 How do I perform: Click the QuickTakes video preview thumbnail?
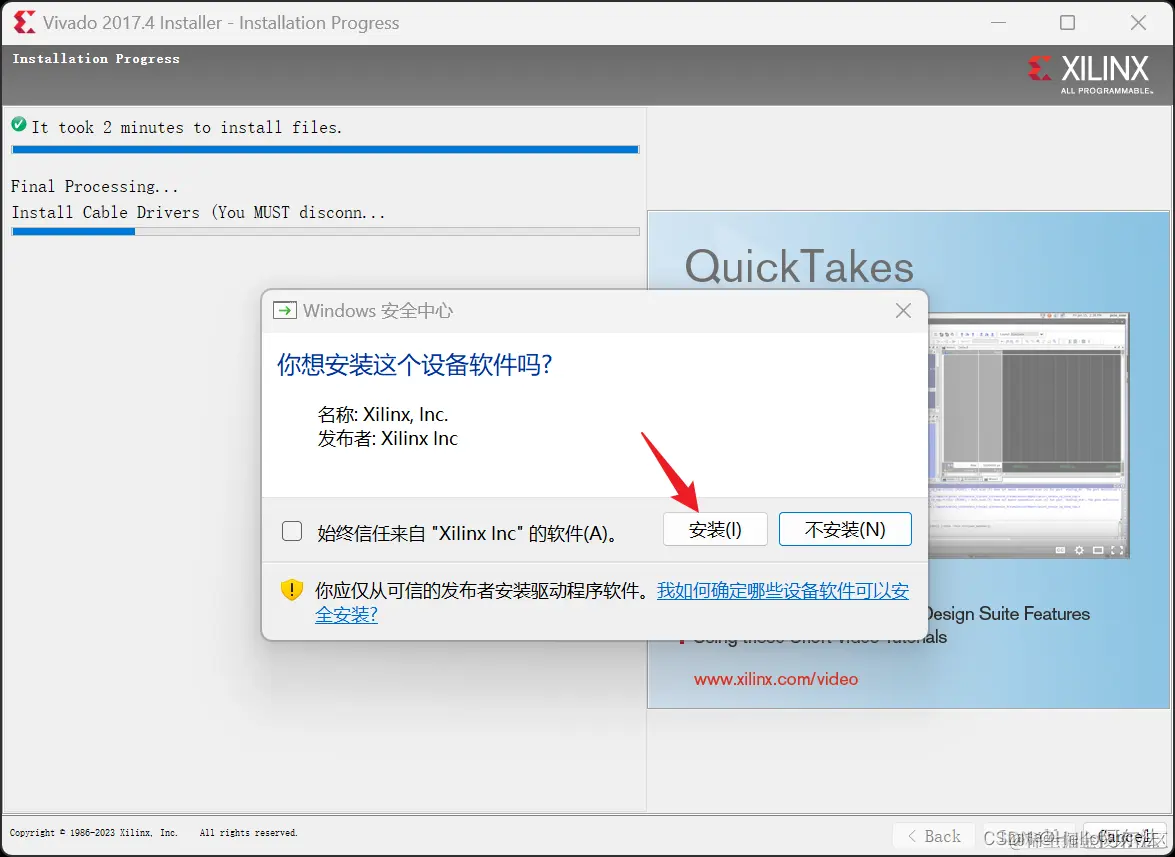tap(1028, 436)
